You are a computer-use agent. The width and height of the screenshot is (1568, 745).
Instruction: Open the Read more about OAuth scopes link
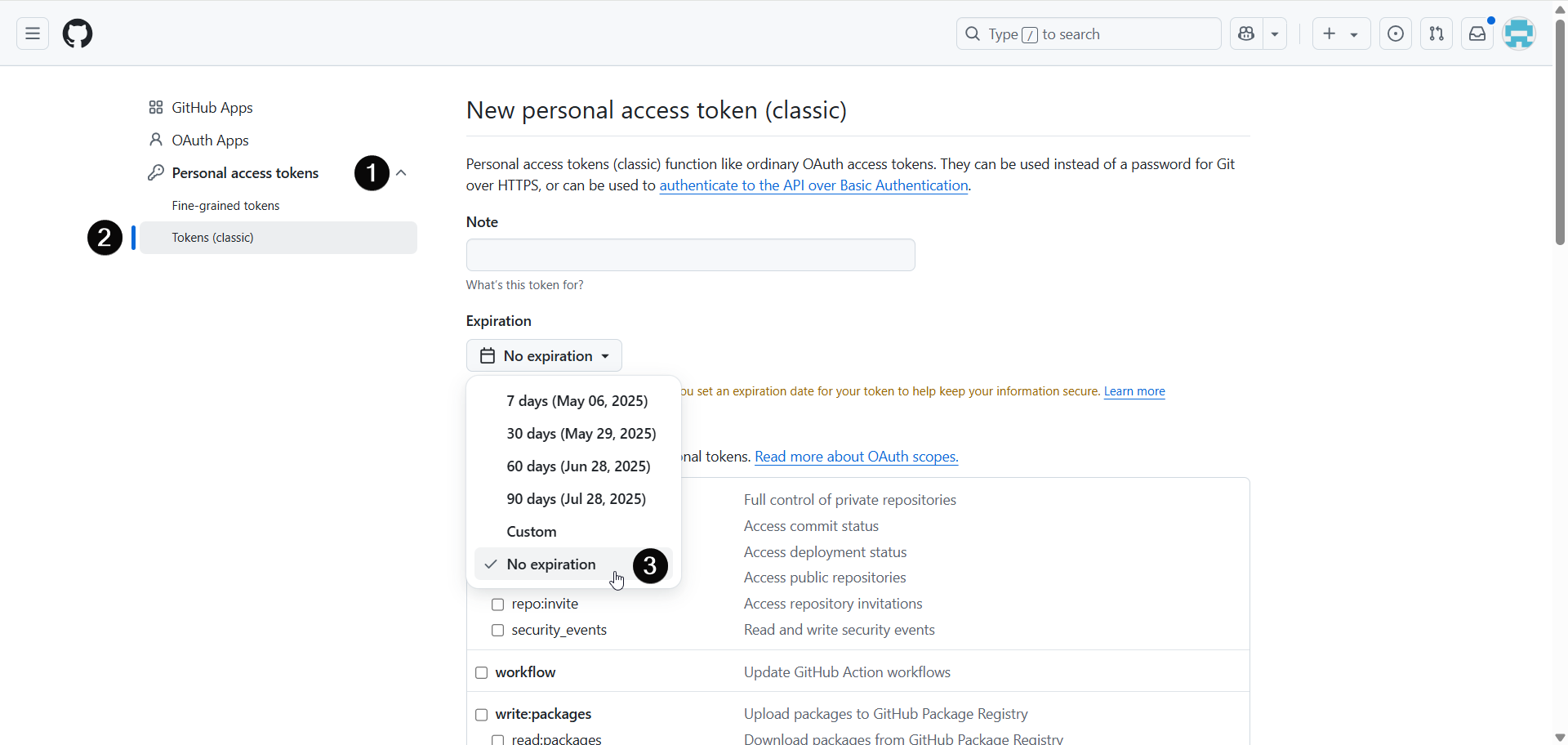(x=856, y=456)
